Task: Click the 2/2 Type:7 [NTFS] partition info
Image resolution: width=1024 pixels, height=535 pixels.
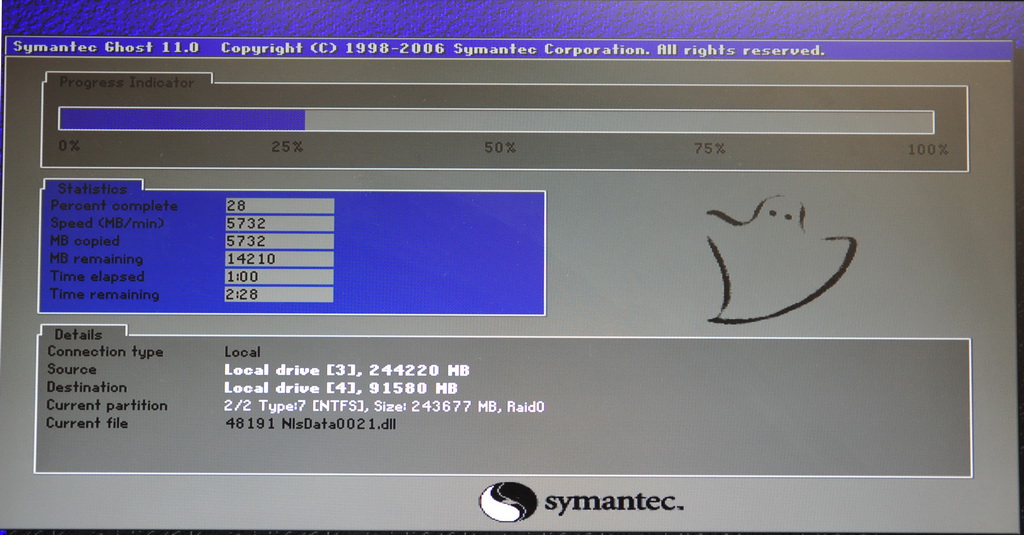Action: (x=384, y=406)
